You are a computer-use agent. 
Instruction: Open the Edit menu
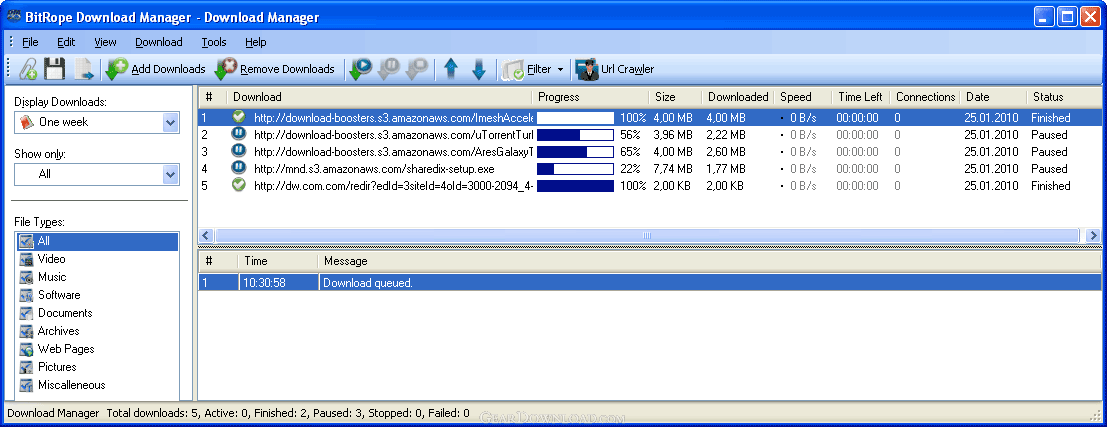(x=66, y=42)
